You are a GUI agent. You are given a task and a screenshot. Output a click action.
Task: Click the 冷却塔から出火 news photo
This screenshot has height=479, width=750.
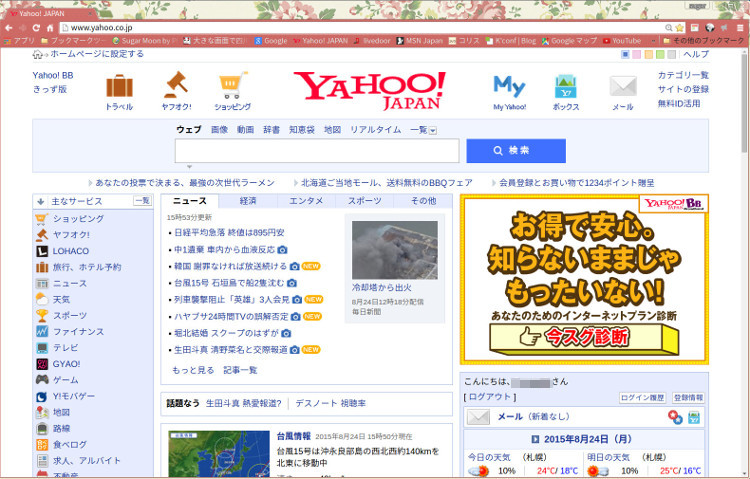[395, 250]
